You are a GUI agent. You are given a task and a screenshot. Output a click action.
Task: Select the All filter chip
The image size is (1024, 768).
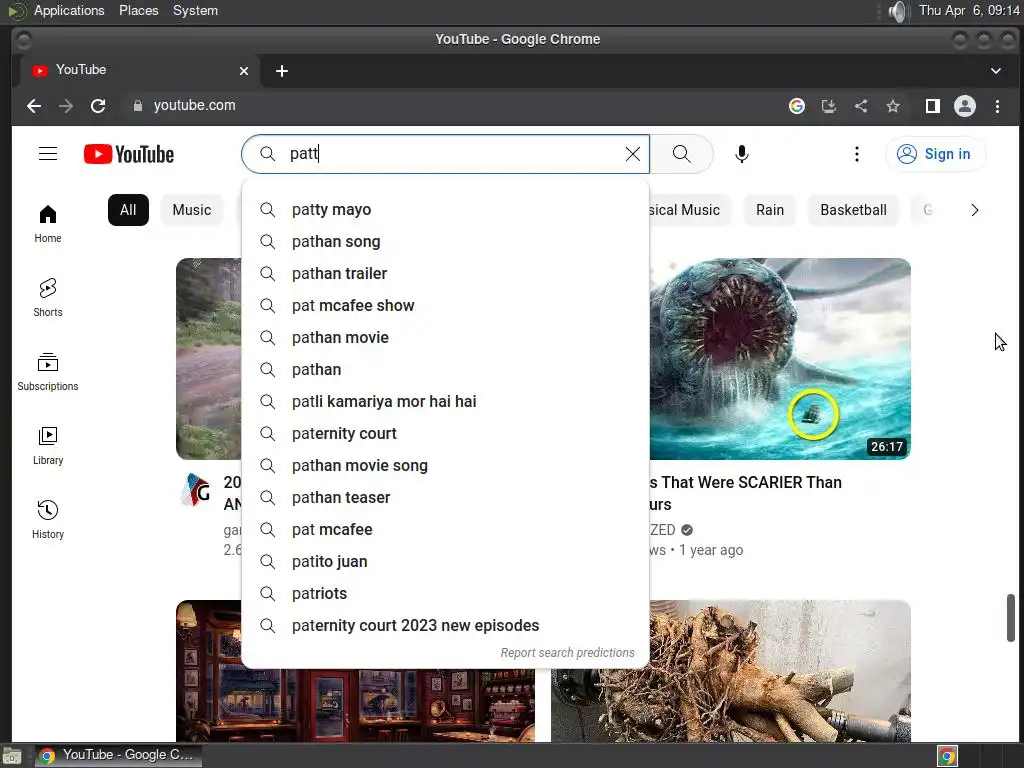point(128,210)
